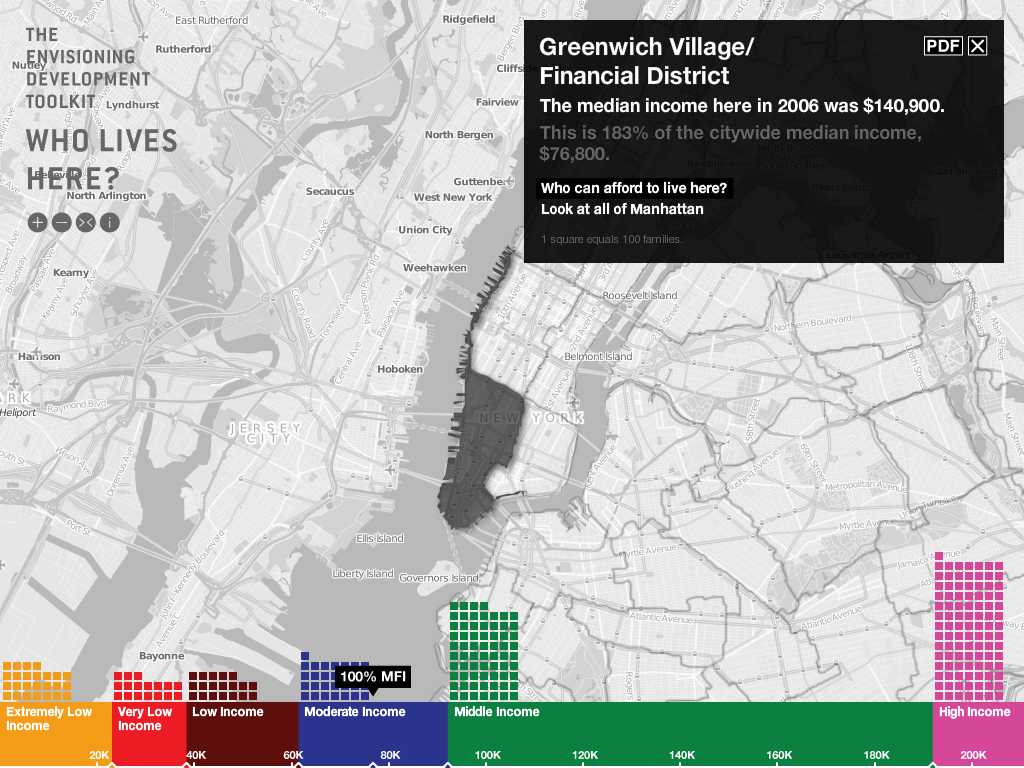This screenshot has width=1024, height=768.
Task: Click 'Look at all of Manhattan' link
Action: [622, 209]
